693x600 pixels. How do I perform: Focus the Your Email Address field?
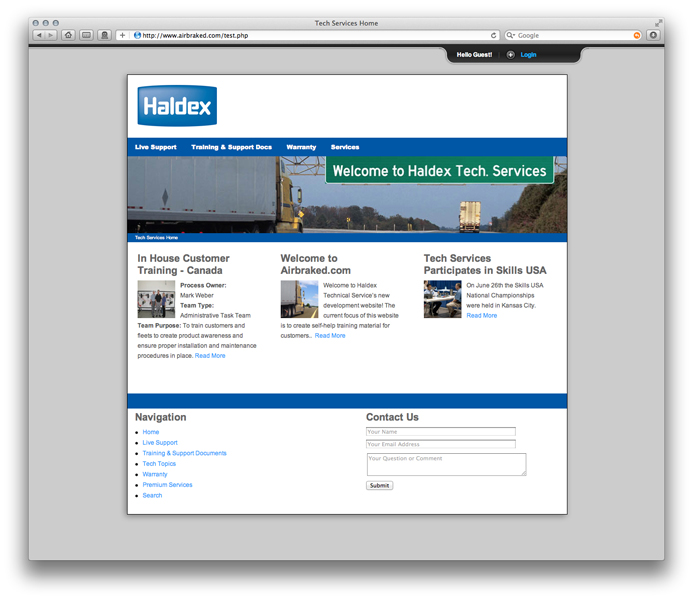(441, 444)
